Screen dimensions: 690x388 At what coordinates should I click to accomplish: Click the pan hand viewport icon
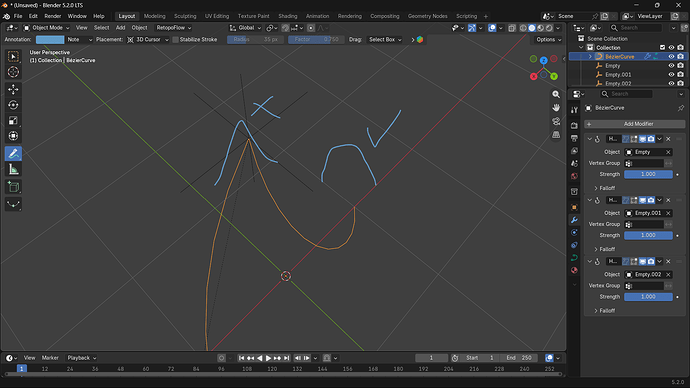tap(556, 108)
